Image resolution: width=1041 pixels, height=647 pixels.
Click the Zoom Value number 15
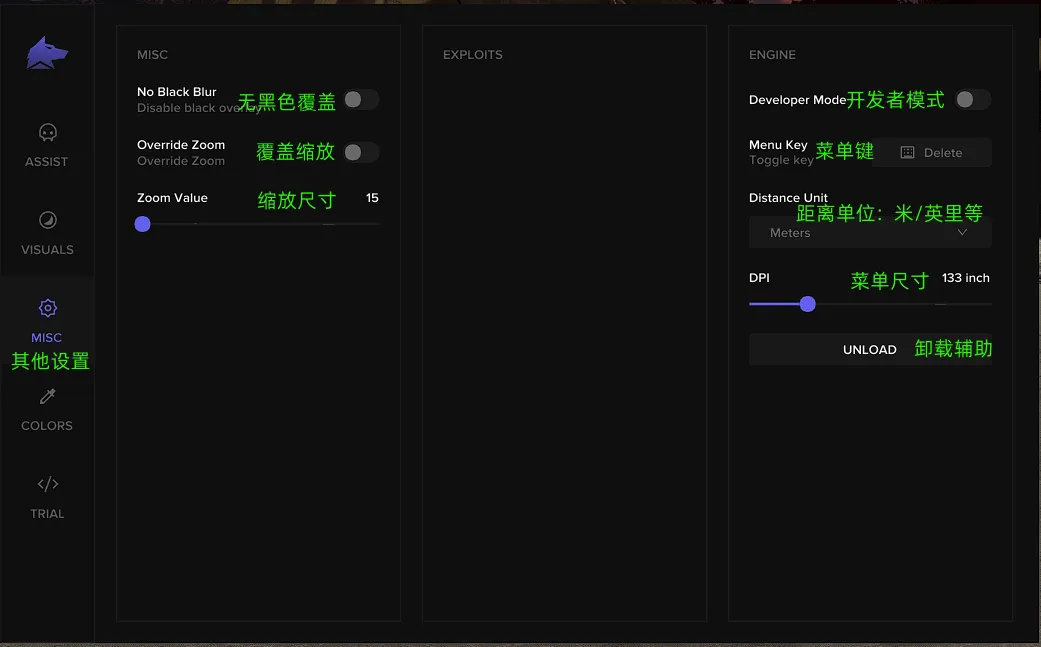(x=372, y=198)
